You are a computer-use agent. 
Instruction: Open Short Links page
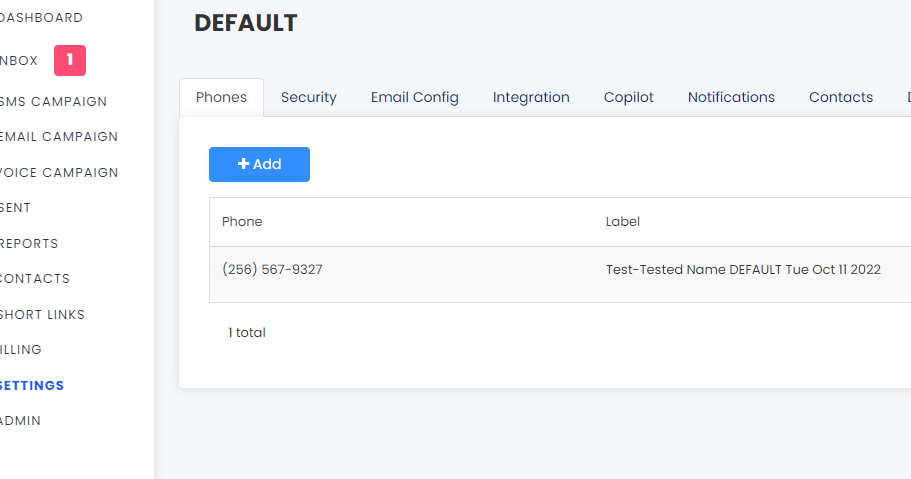click(43, 314)
